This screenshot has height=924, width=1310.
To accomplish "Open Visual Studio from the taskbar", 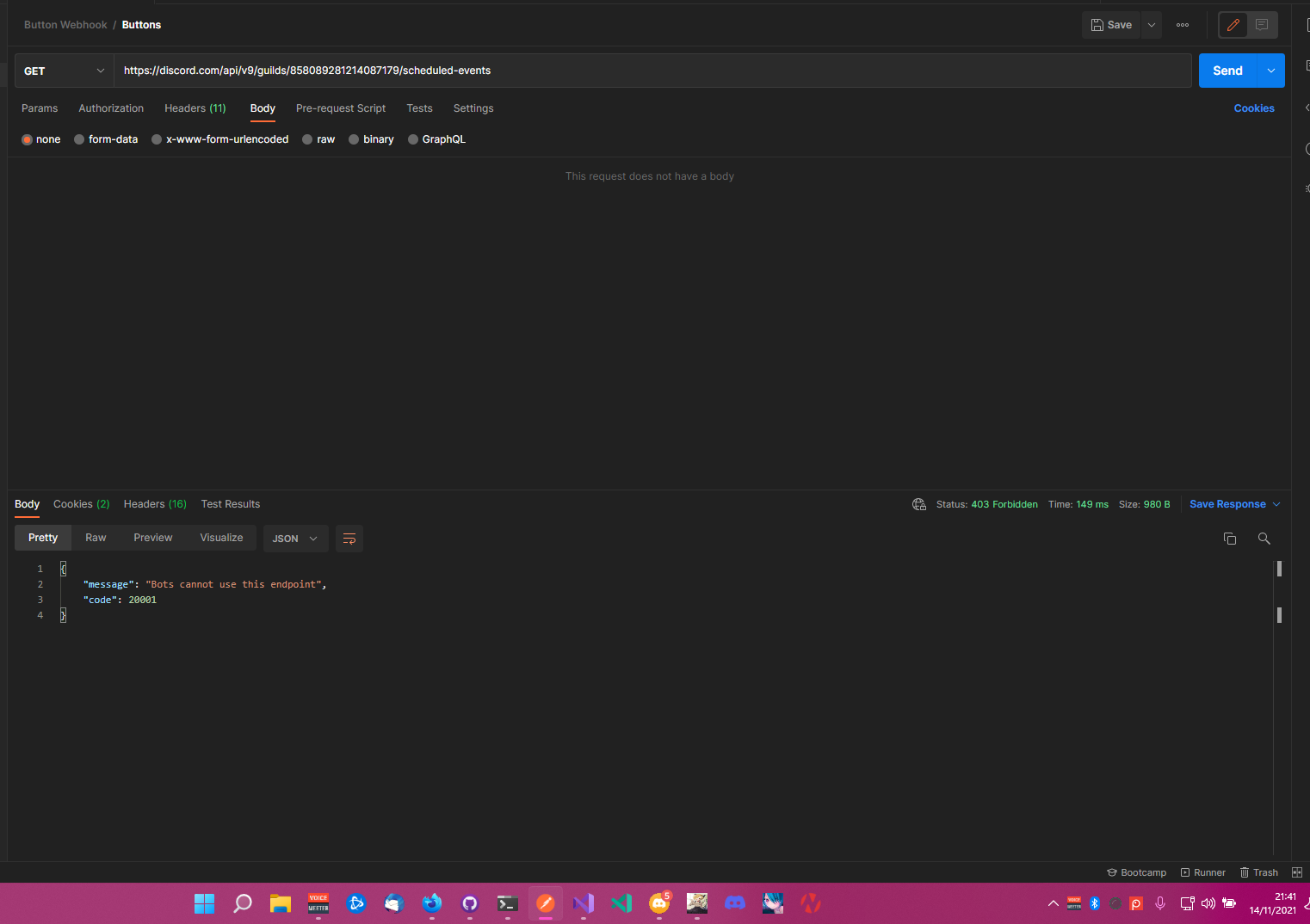I will 584,903.
